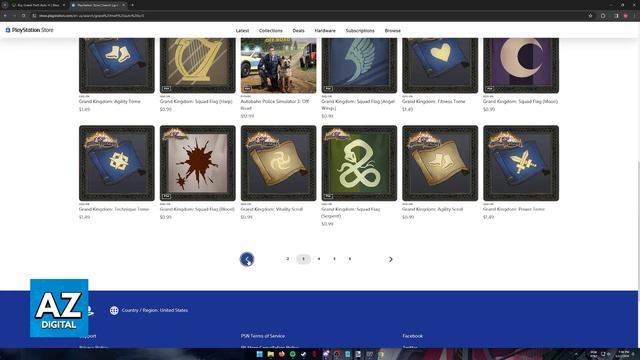The height and width of the screenshot is (360, 640).
Task: Show hidden system tray icons
Action: tap(576, 354)
